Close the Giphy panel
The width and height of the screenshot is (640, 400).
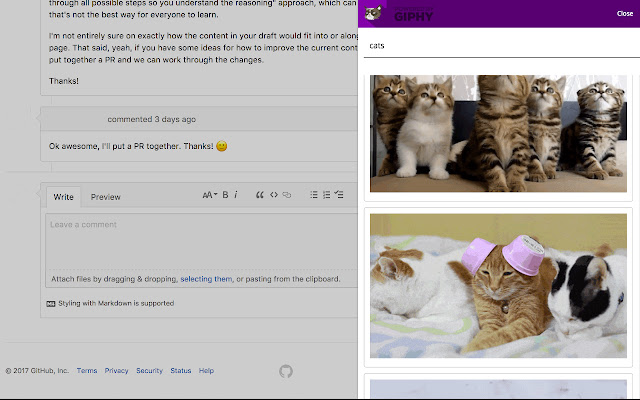click(x=624, y=14)
